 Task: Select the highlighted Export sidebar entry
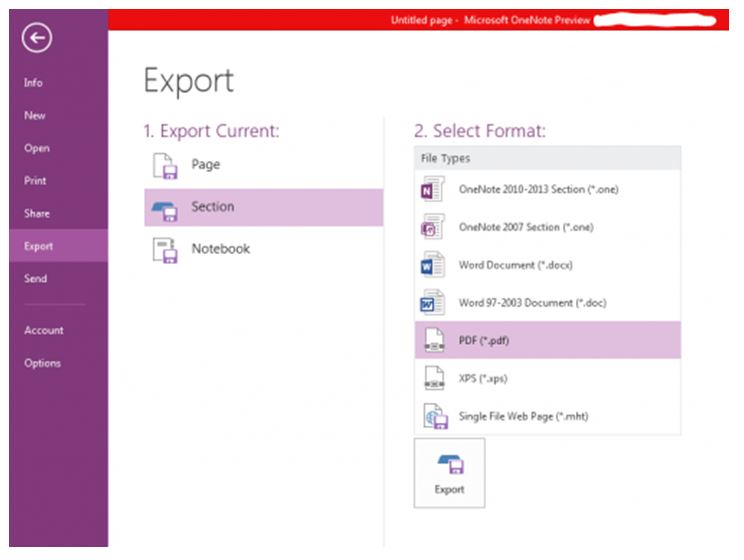coord(58,246)
